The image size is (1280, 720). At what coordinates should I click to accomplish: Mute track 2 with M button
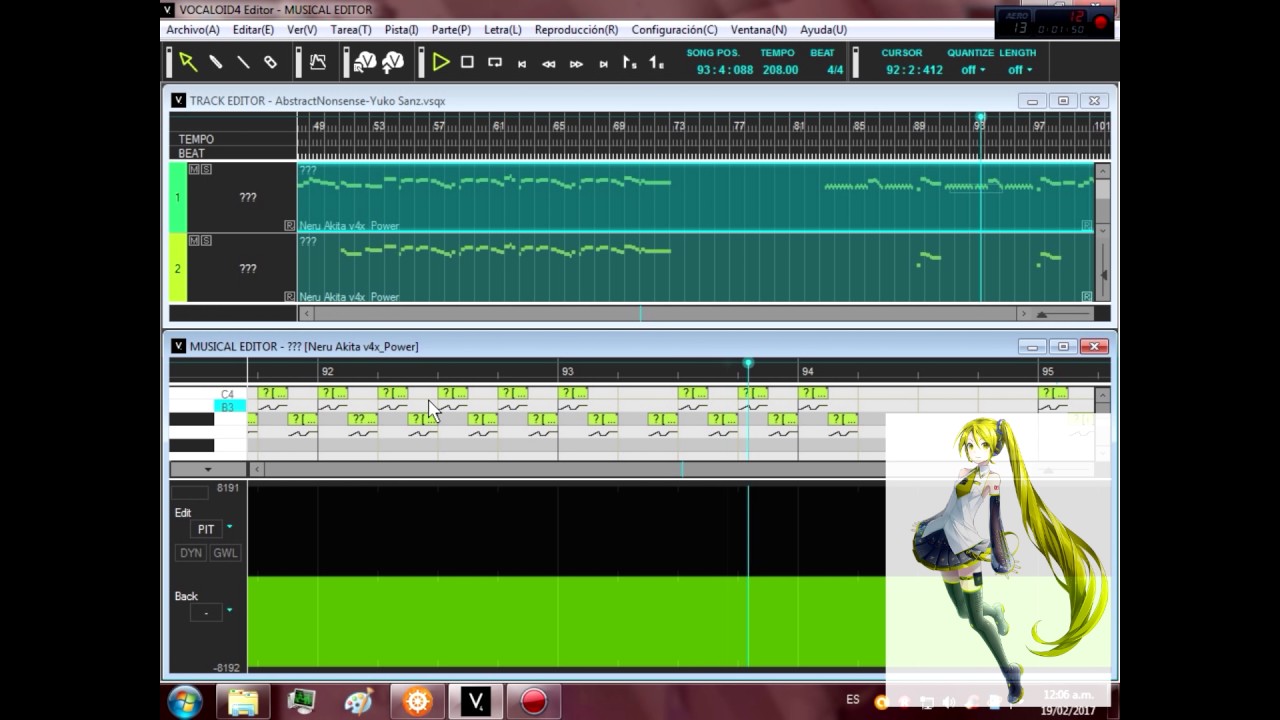click(x=194, y=240)
